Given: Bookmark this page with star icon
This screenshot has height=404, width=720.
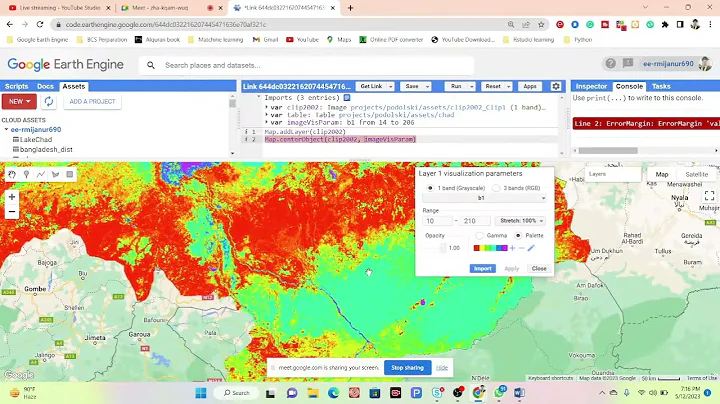Looking at the screenshot, I should pos(541,24).
